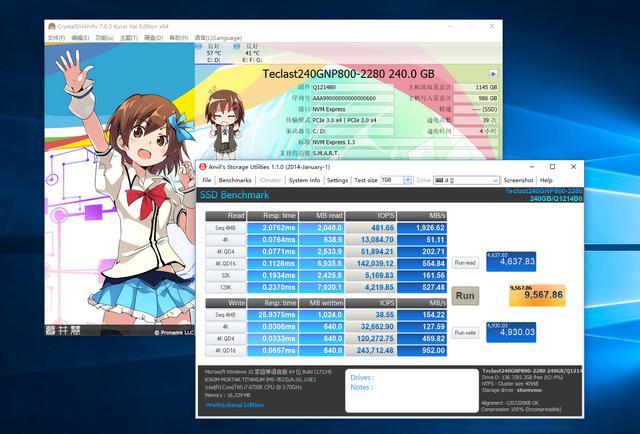The width and height of the screenshot is (640, 434).
Task: Click the Read Seq 4MB speed 1,926.62
Action: (422, 228)
